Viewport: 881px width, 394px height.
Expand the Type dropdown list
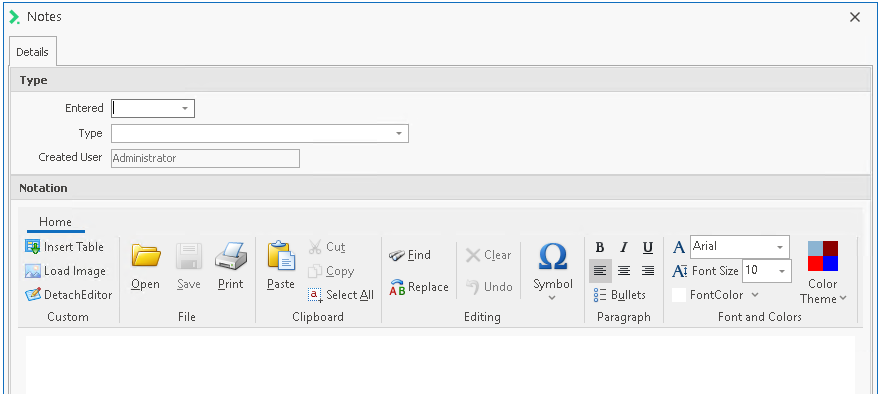(399, 134)
